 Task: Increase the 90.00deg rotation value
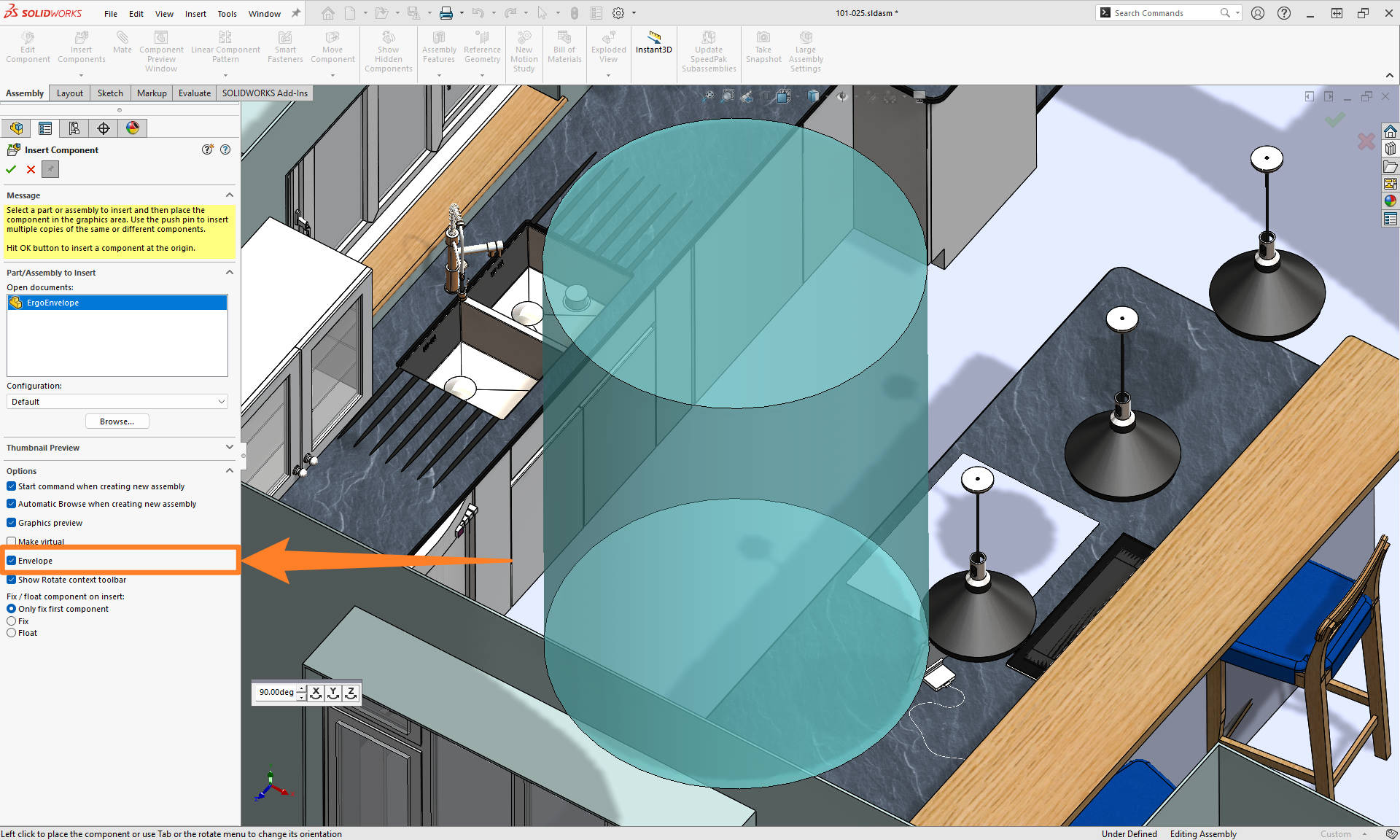301,689
